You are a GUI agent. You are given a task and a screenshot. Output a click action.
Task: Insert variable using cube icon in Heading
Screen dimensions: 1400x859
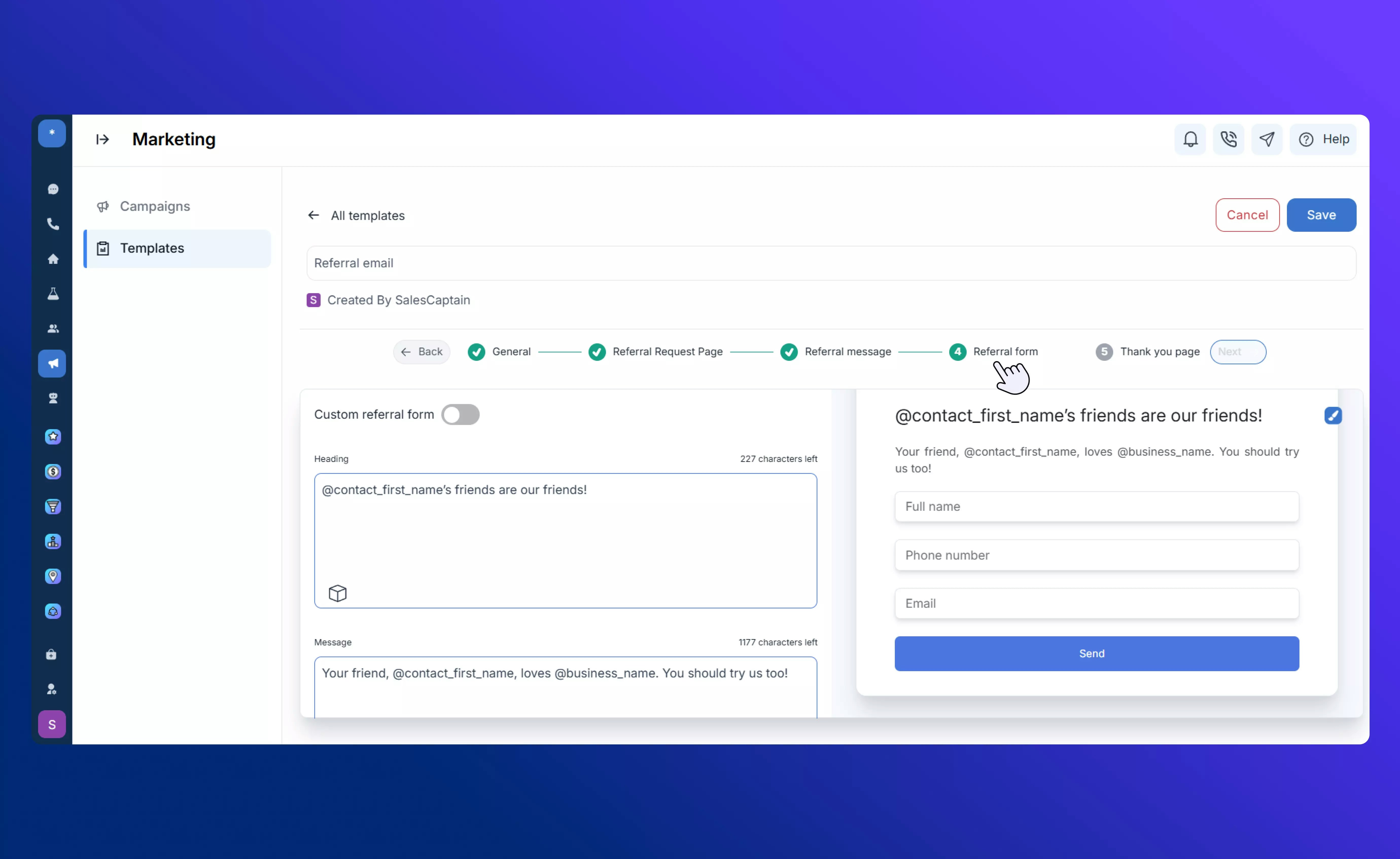tap(338, 593)
